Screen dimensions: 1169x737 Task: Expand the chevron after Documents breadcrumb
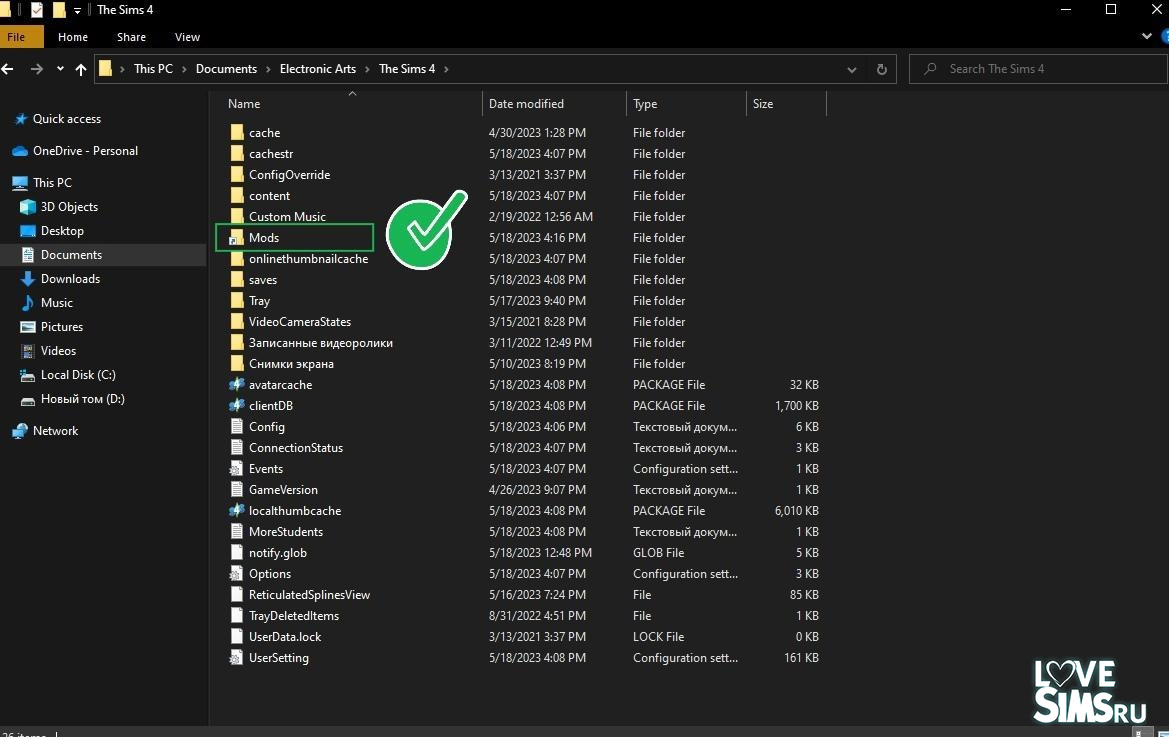click(268, 69)
